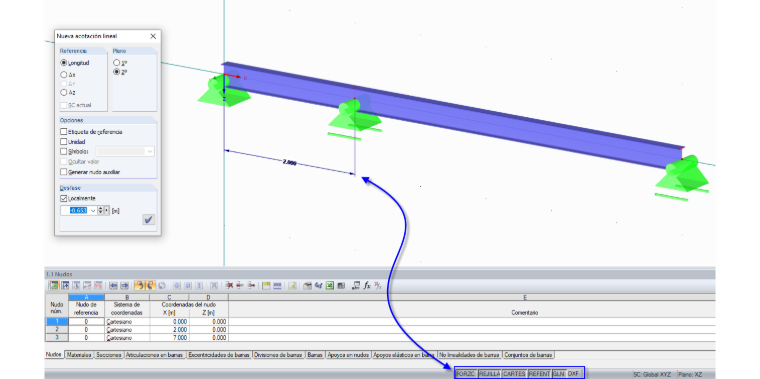Select plane option 2°
Screen dimensions: 760x379
(116, 72)
